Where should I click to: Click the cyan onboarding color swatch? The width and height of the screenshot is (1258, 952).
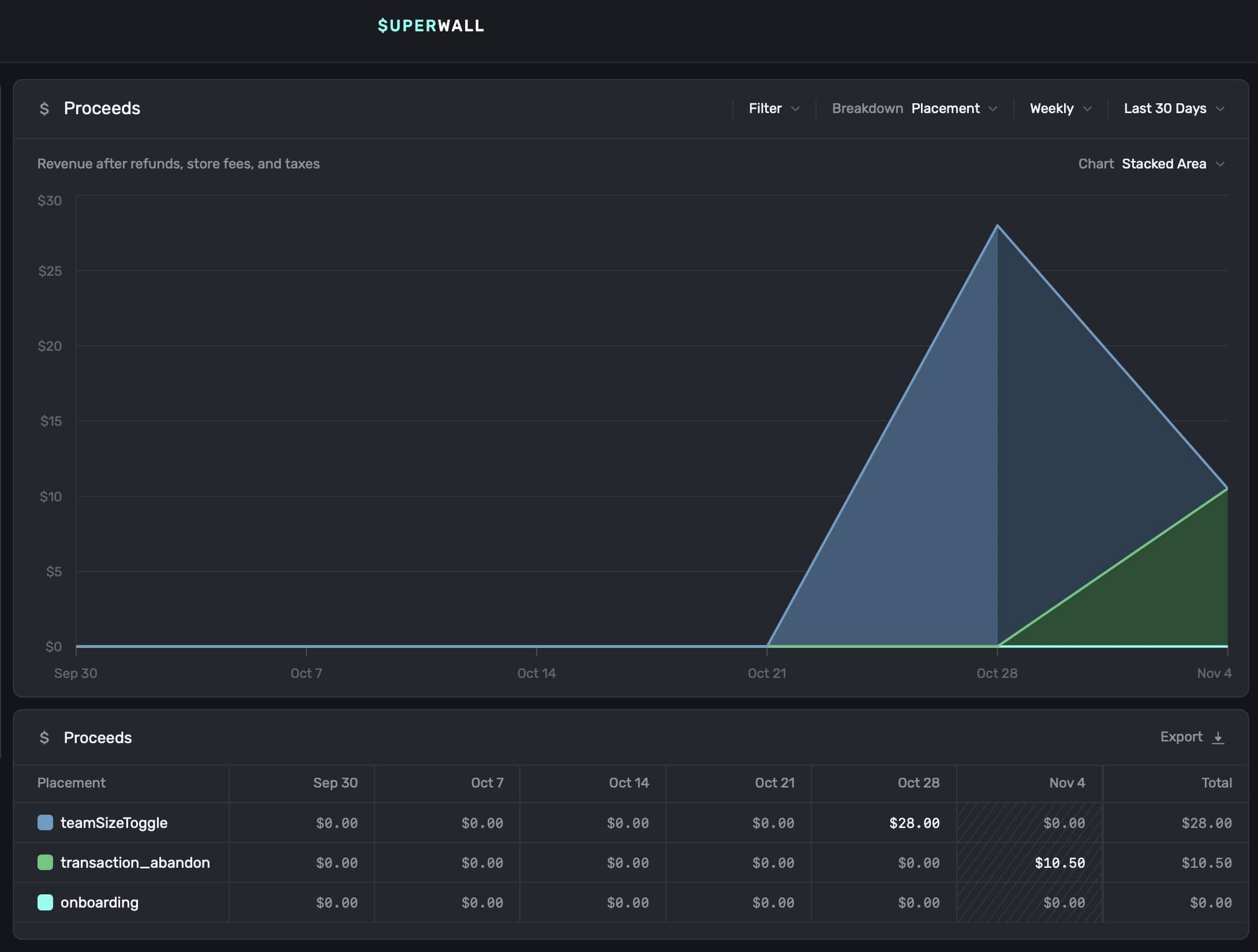point(45,902)
